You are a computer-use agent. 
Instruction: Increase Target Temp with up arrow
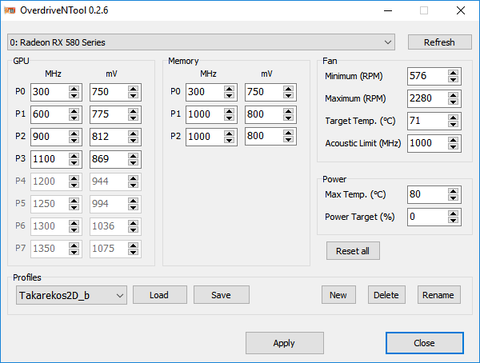(x=453, y=117)
